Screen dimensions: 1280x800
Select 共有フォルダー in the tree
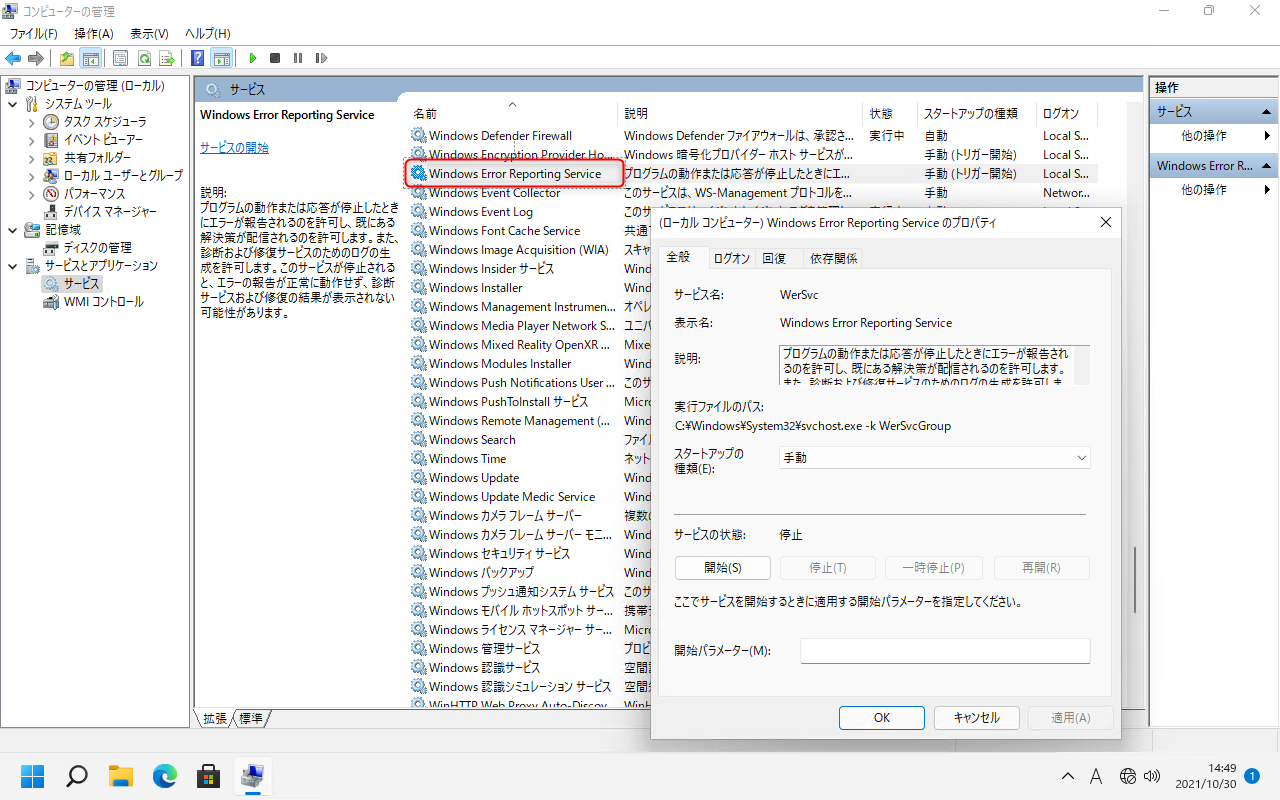click(97, 158)
